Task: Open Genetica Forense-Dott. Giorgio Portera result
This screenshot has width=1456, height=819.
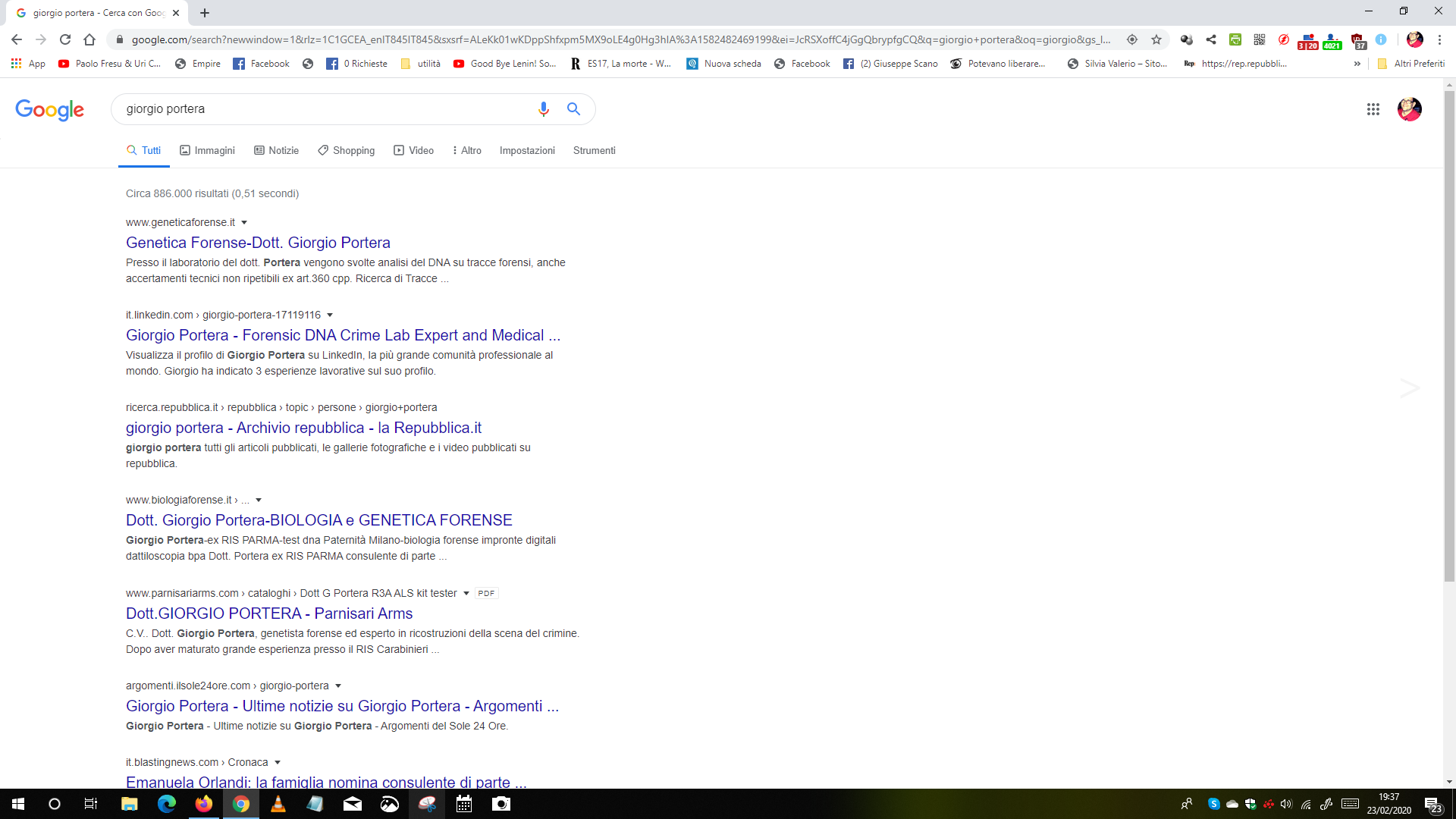Action: pyautogui.click(x=258, y=243)
